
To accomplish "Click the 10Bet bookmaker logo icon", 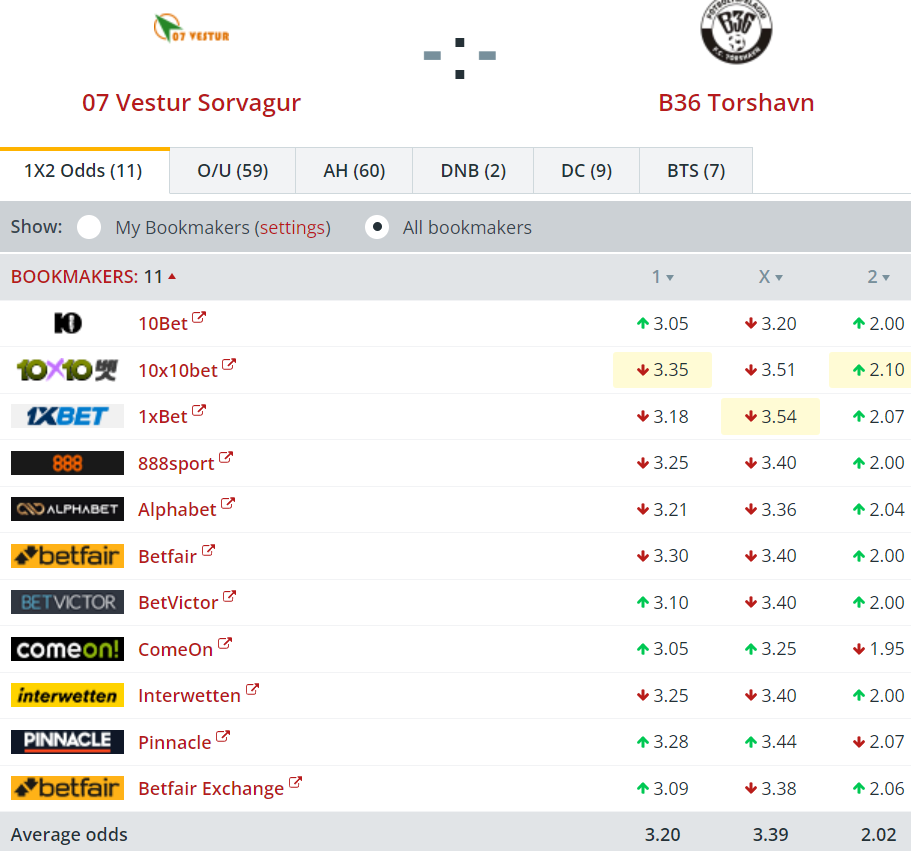I will (67, 323).
